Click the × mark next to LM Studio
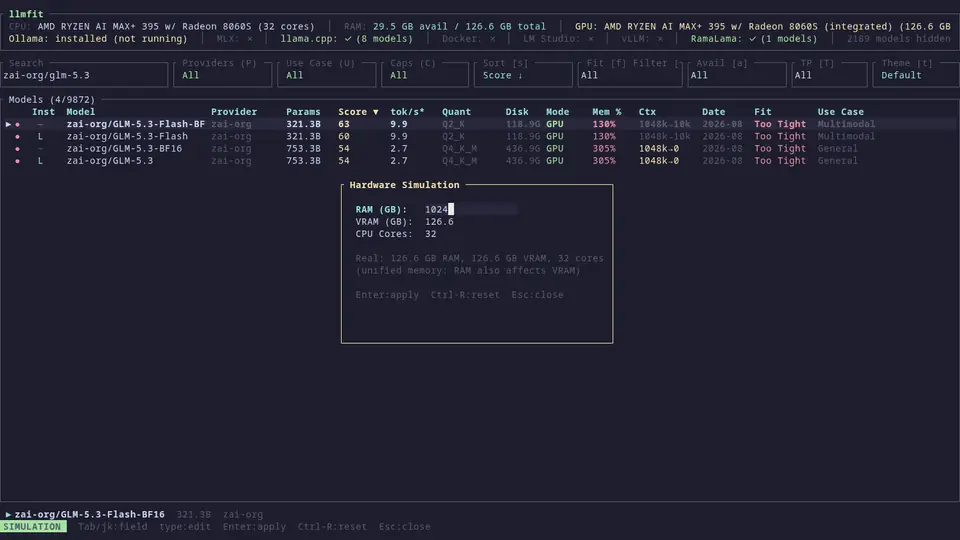The image size is (960, 540). 590,39
